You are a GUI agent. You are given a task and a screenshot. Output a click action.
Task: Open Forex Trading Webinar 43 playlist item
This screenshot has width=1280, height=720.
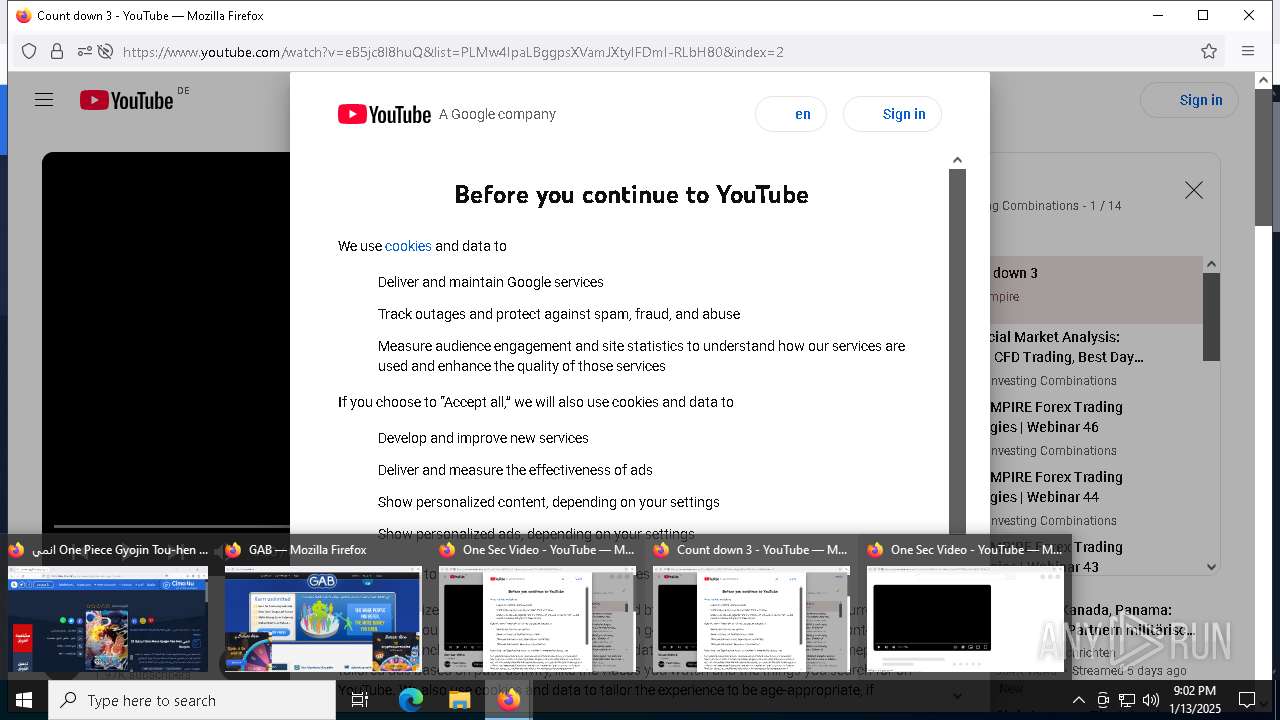[x=1096, y=556]
